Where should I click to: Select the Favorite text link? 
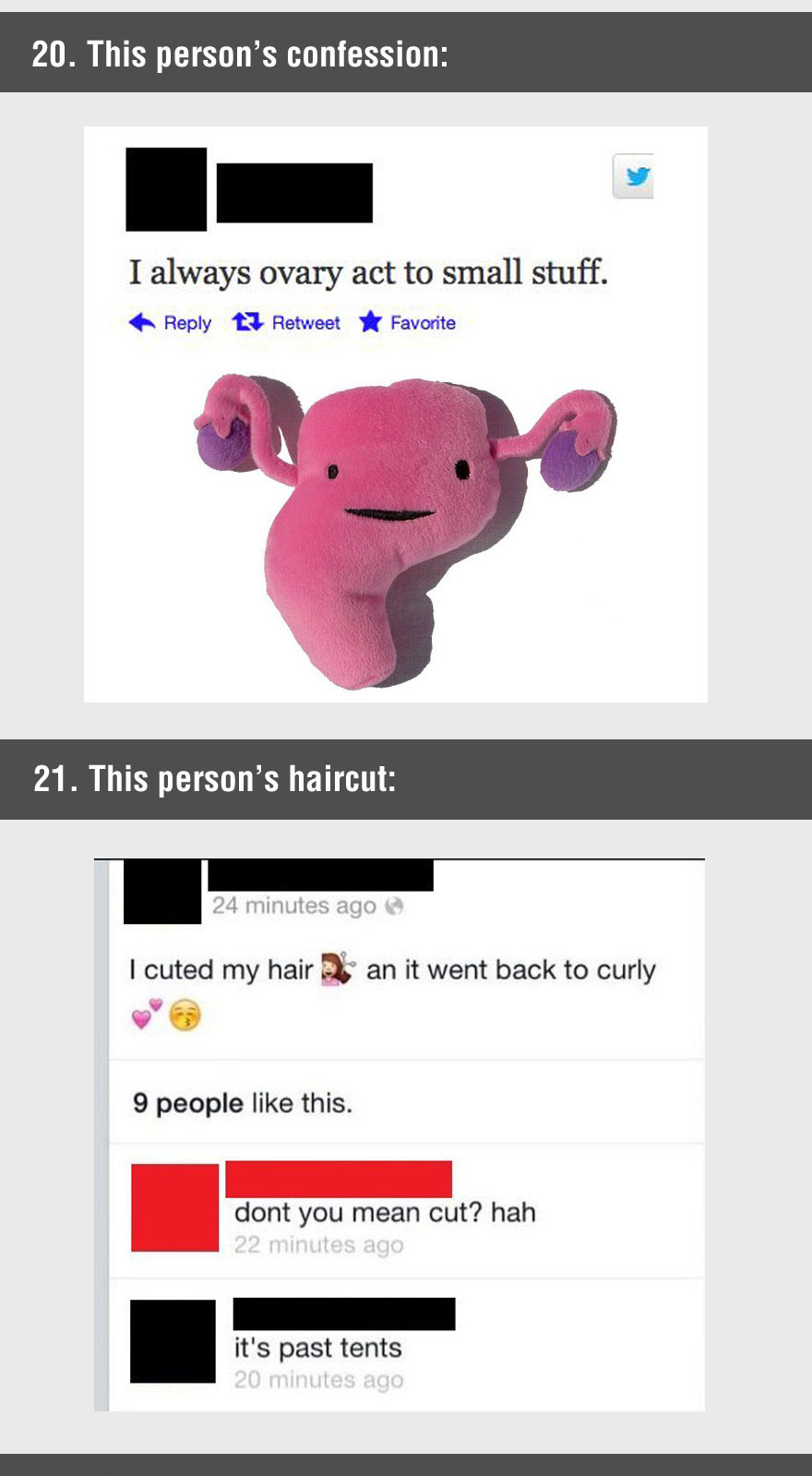pos(423,323)
